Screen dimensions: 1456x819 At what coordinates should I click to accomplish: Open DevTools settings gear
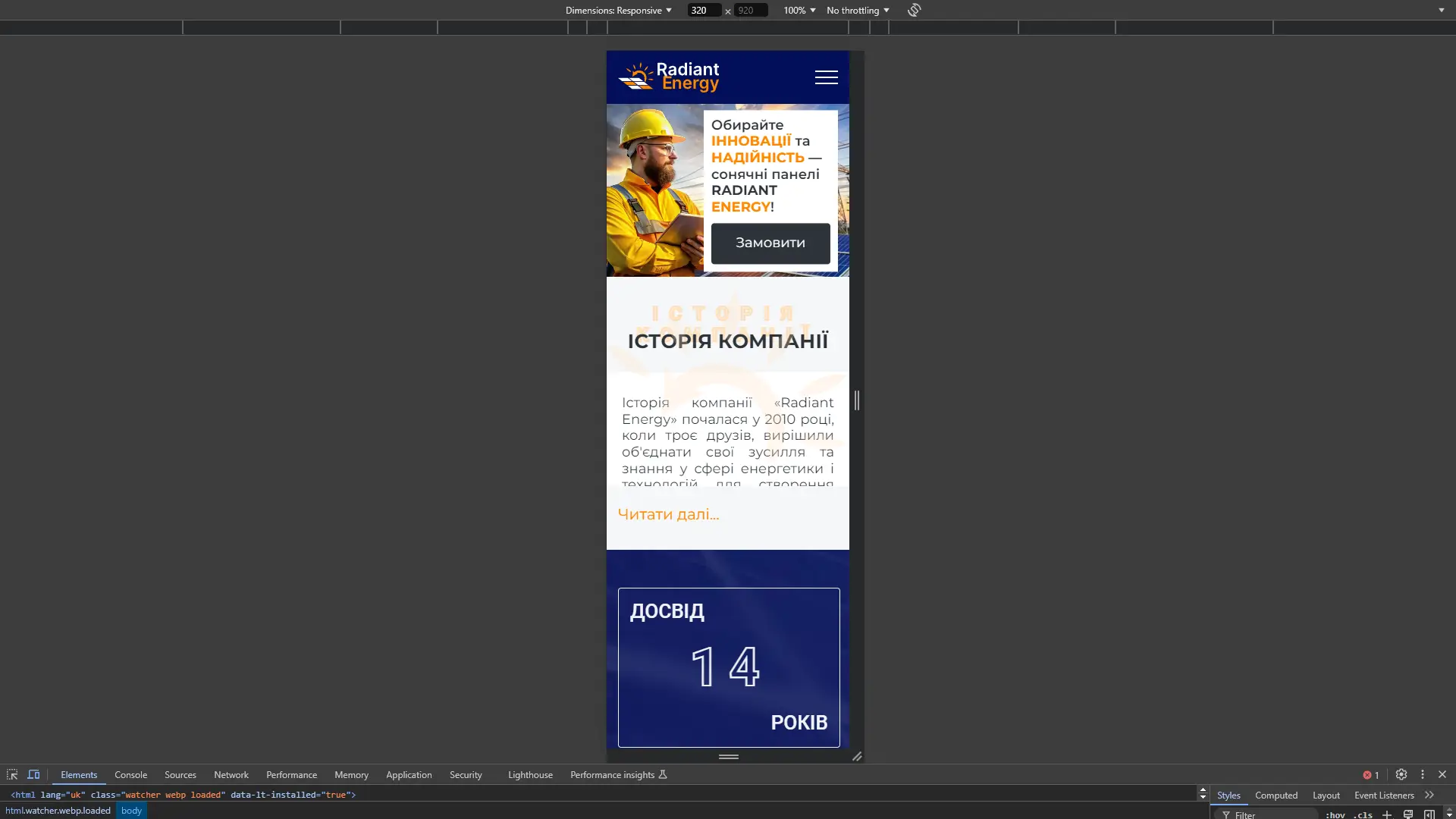pos(1401,774)
